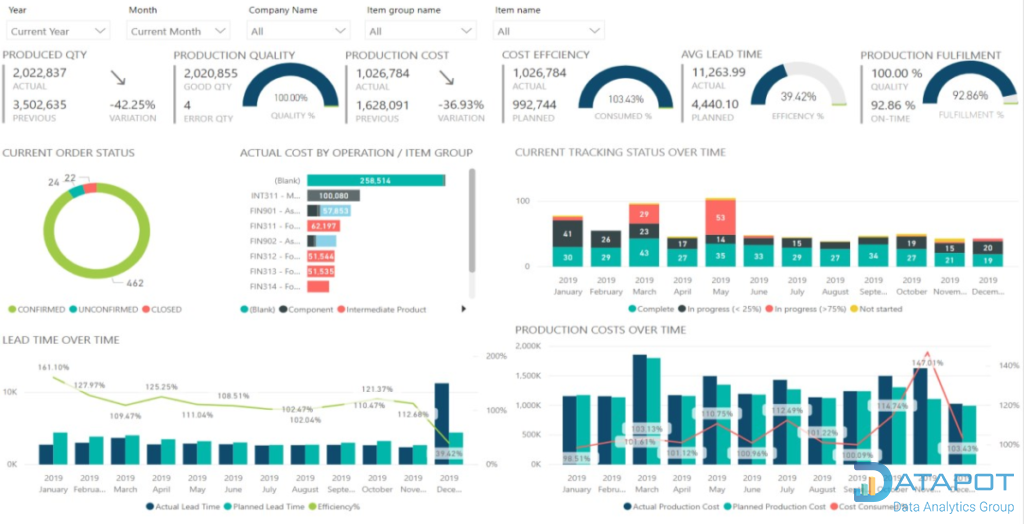Click the legend next-page arrow in Actual Cost chart

pyautogui.click(x=463, y=309)
